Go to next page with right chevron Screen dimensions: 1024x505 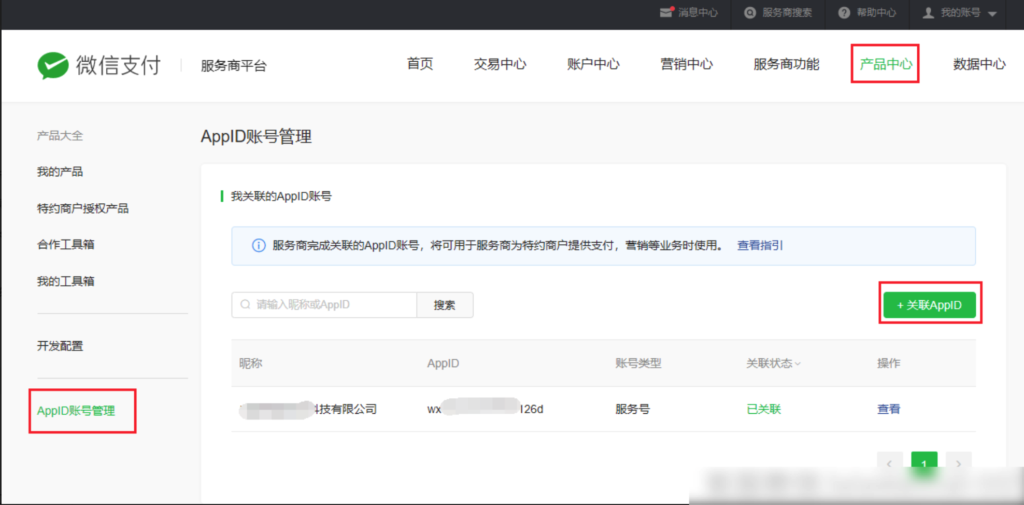click(x=958, y=463)
